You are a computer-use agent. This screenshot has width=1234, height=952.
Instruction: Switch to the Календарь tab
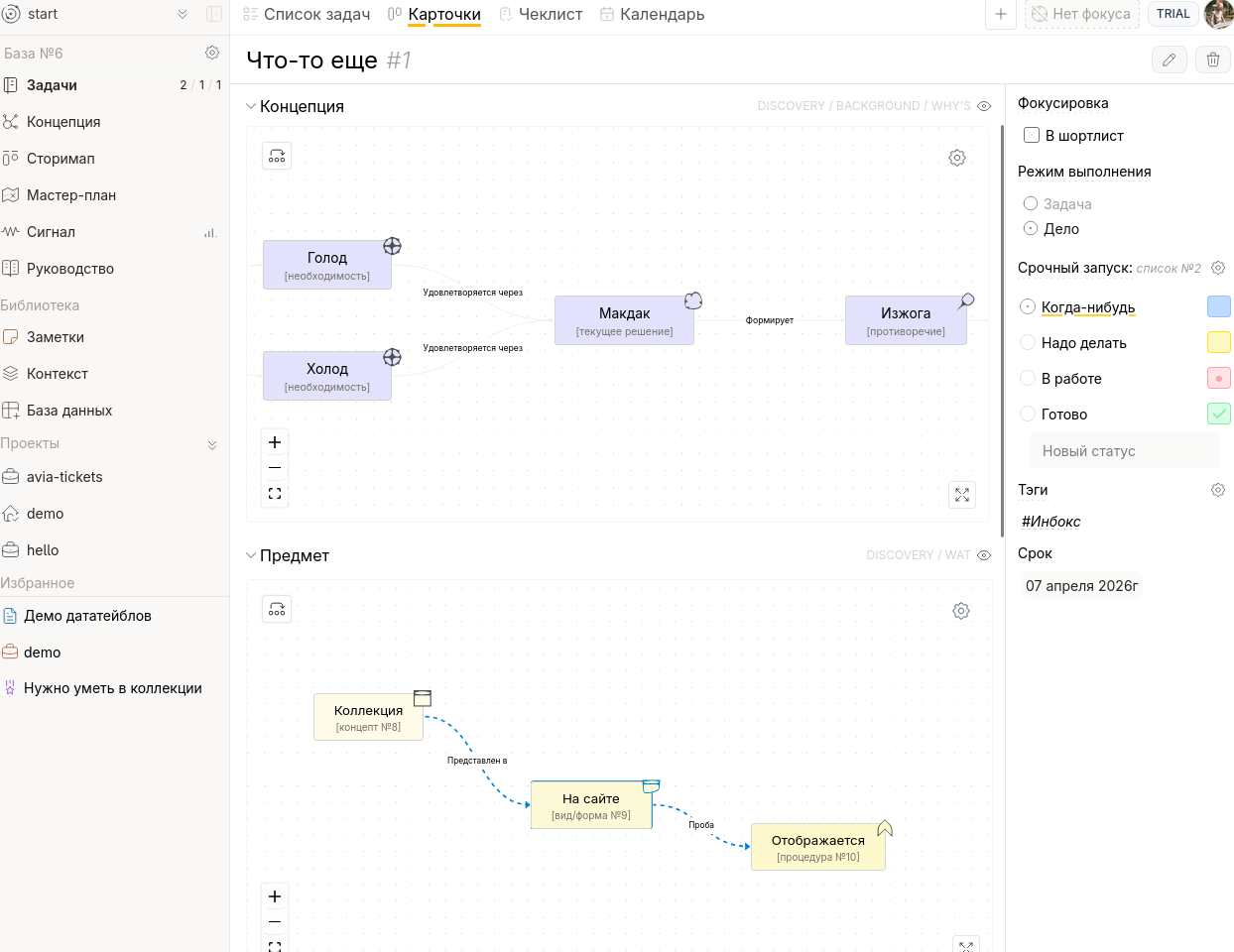tap(652, 14)
